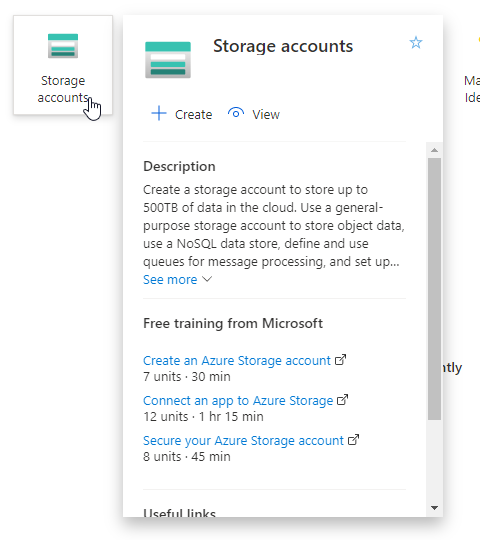
Task: Click the eye View icon
Action: tap(236, 113)
